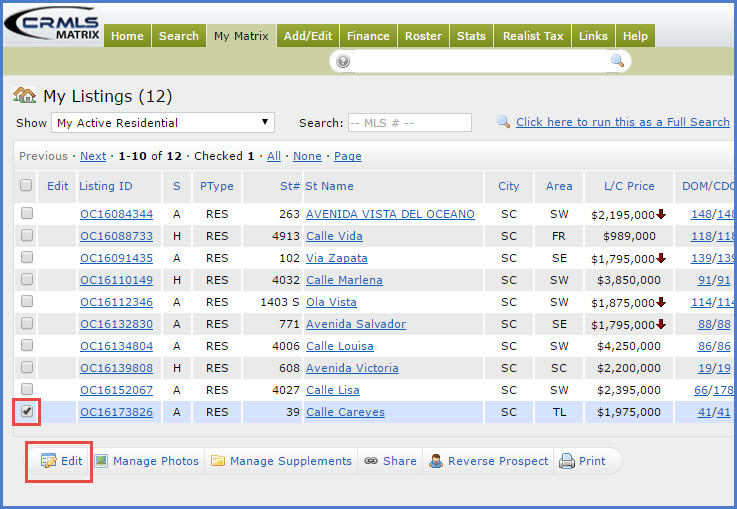Open street link AVENIDA VISTA DEL OCEANO
This screenshot has width=737, height=509.
(x=390, y=214)
